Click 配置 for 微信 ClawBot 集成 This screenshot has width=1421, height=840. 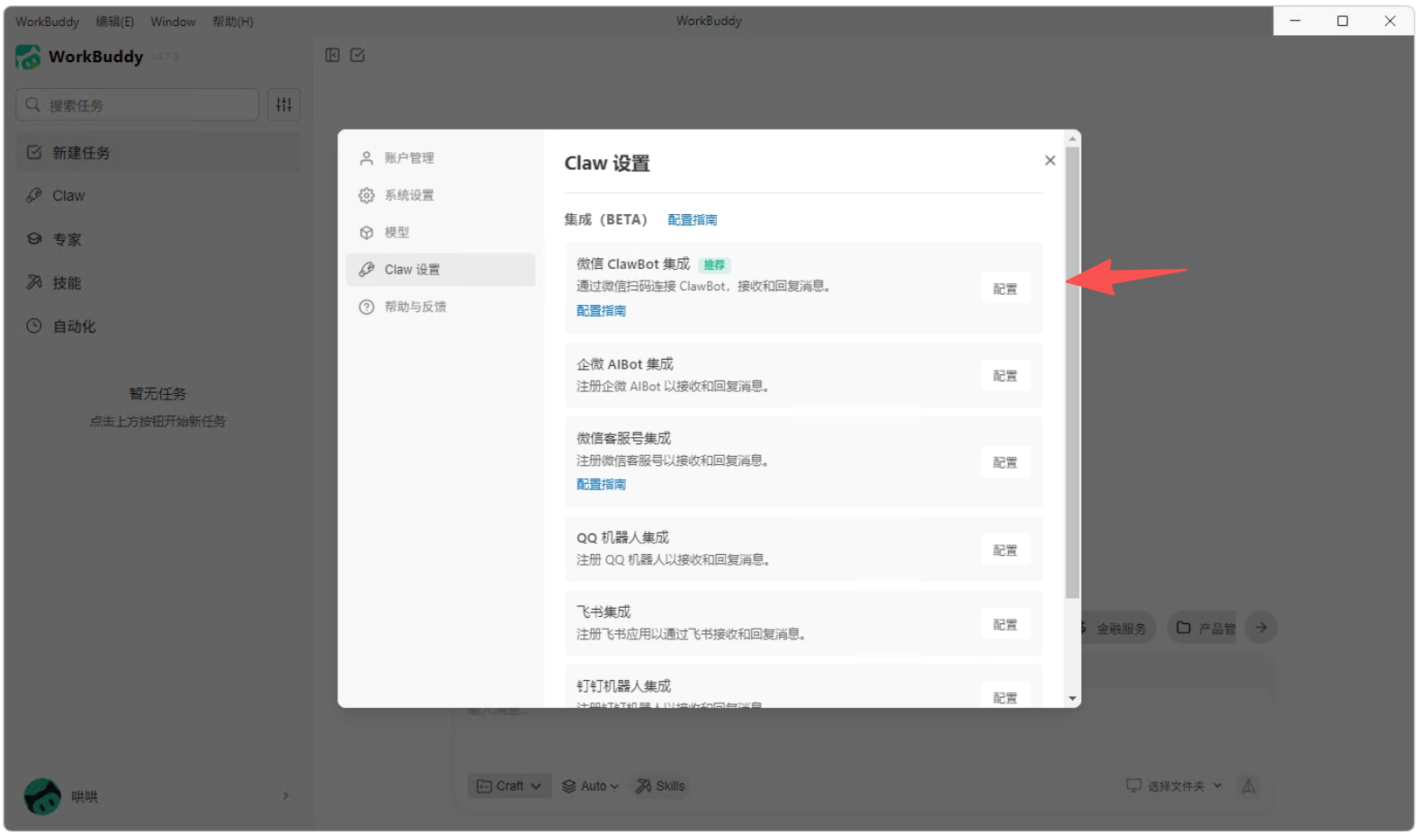click(x=1005, y=289)
